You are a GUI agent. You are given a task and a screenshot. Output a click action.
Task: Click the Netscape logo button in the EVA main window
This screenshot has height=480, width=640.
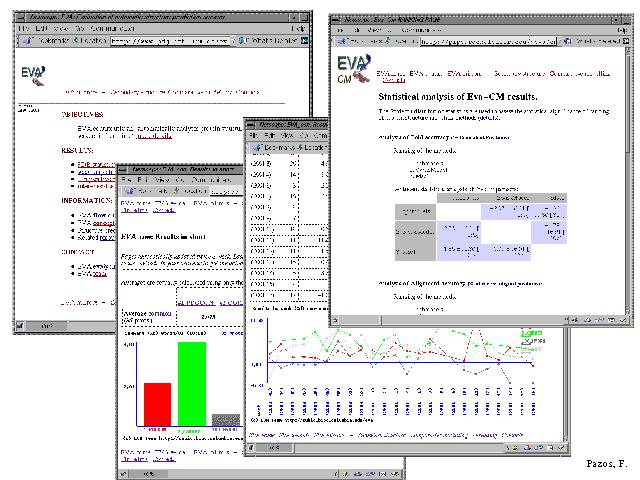304,40
